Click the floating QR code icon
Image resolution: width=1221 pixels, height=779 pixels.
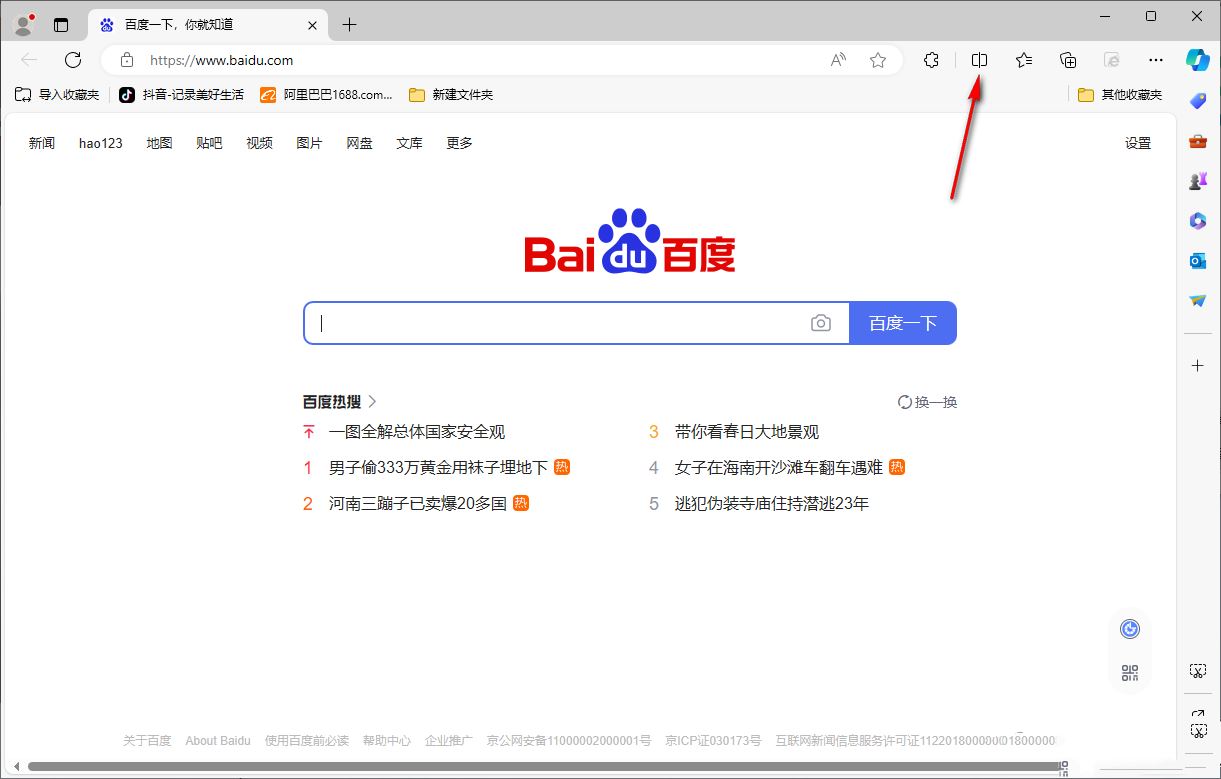click(1130, 673)
